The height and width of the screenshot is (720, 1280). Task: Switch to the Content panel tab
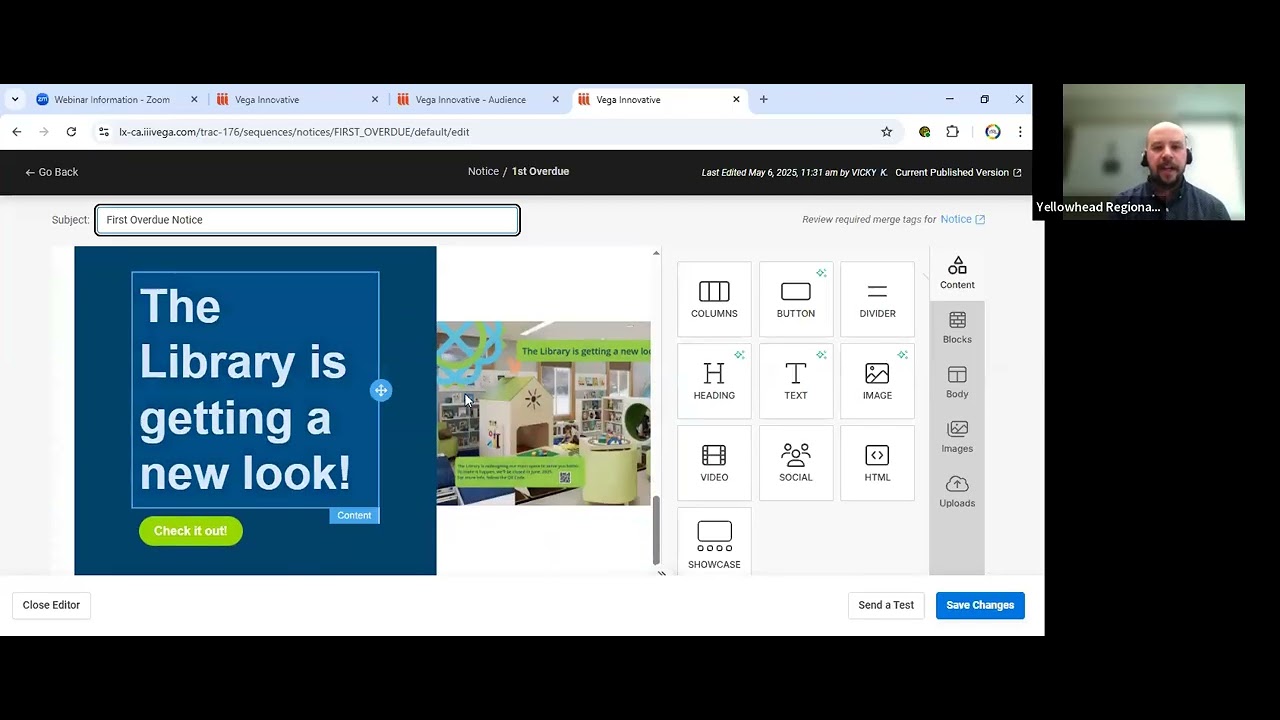click(x=957, y=273)
